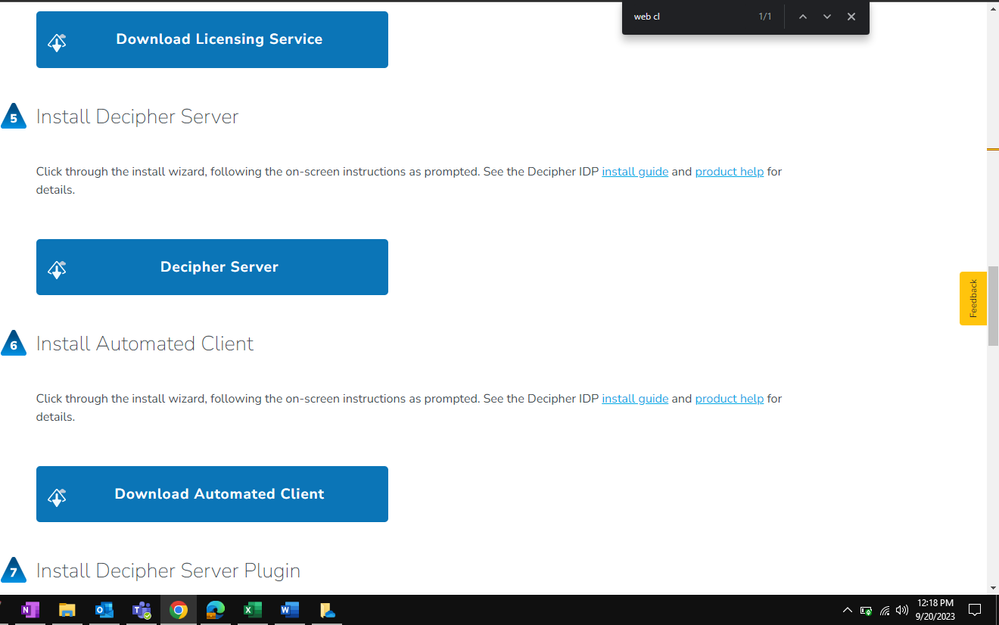999x625 pixels.
Task: Open the folder-with-cloud app in the taskbar
Action: [x=327, y=610]
